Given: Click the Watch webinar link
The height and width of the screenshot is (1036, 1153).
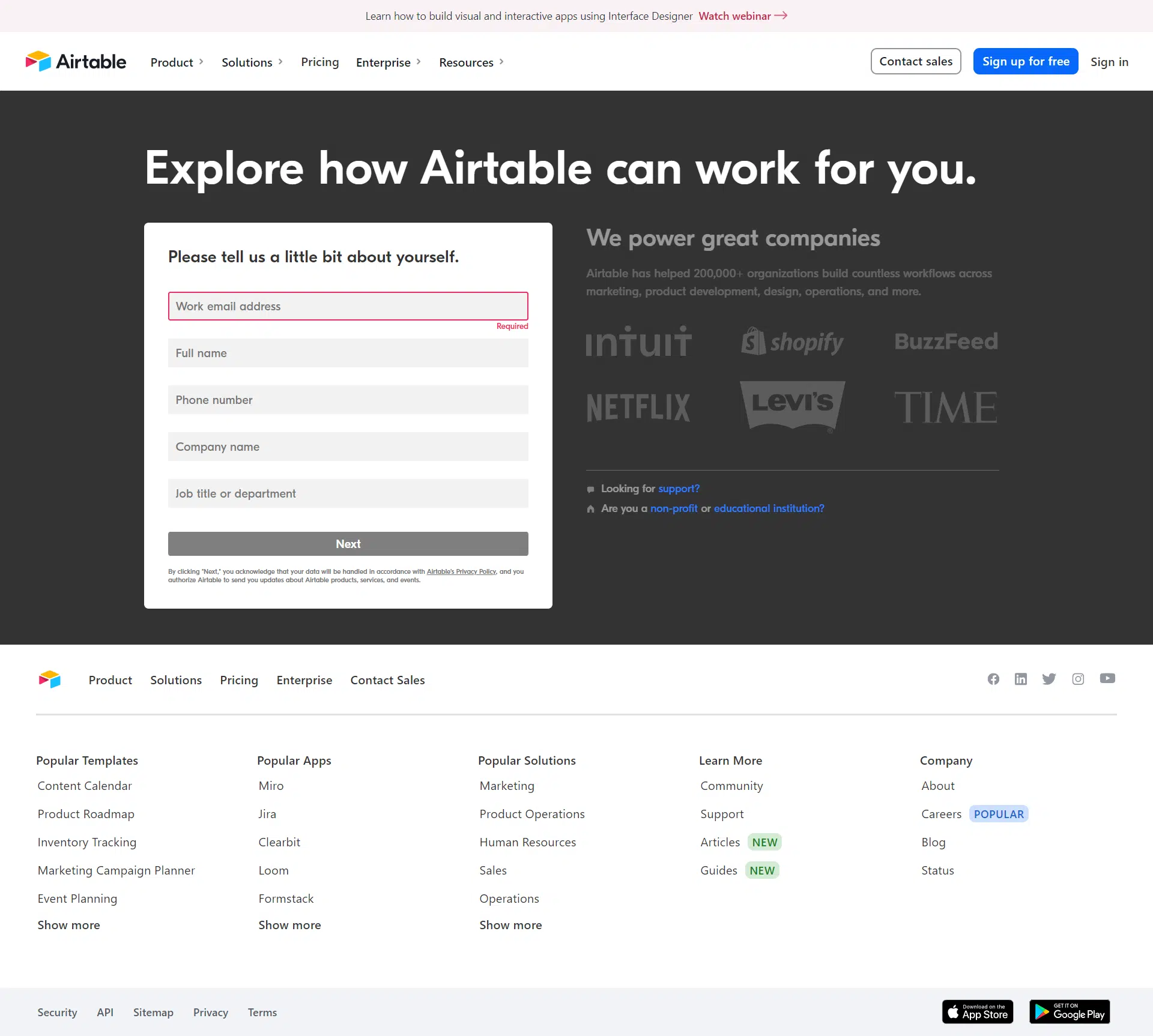Looking at the screenshot, I should (743, 16).
